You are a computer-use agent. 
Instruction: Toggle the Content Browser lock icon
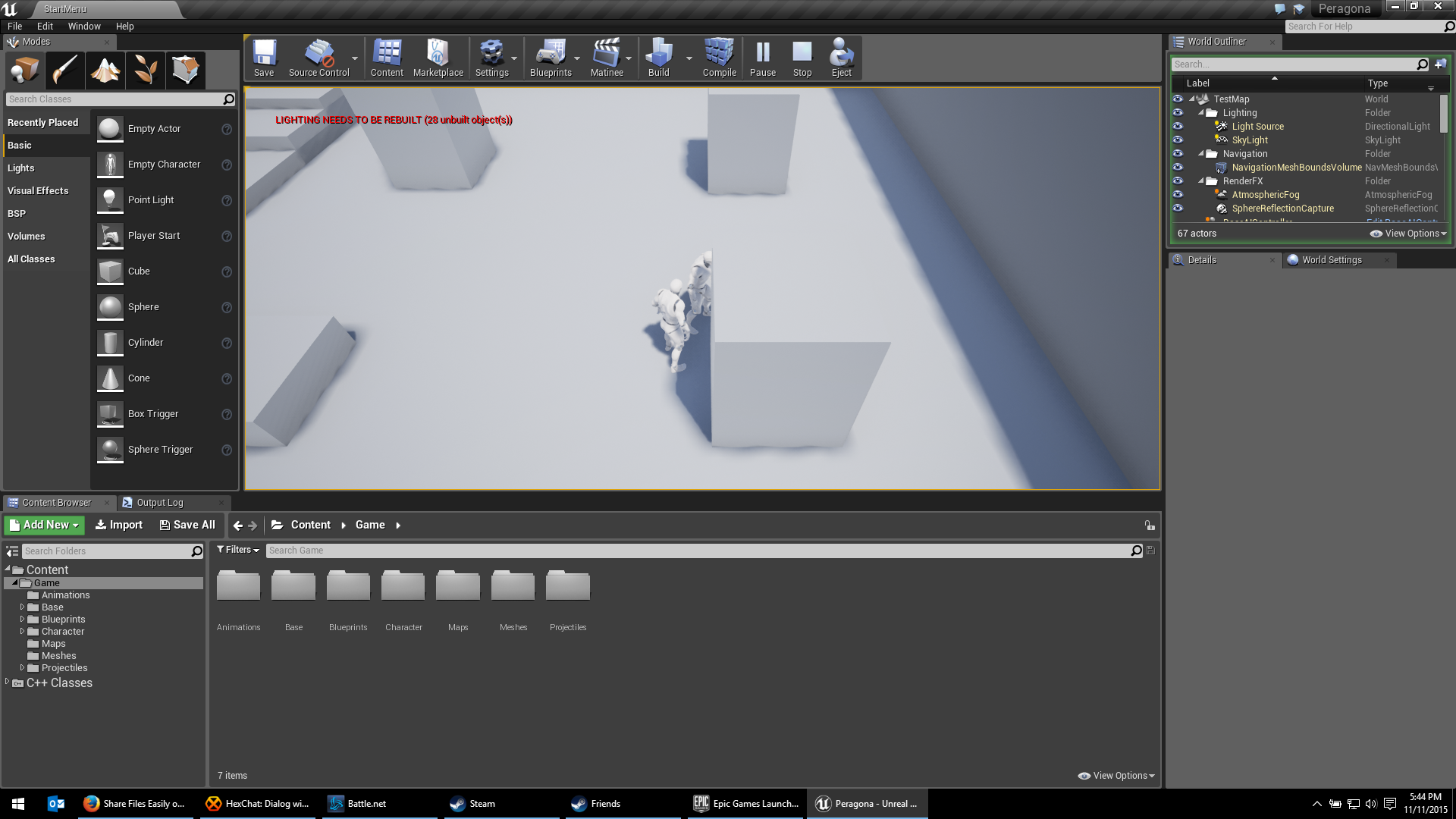coord(1150,525)
